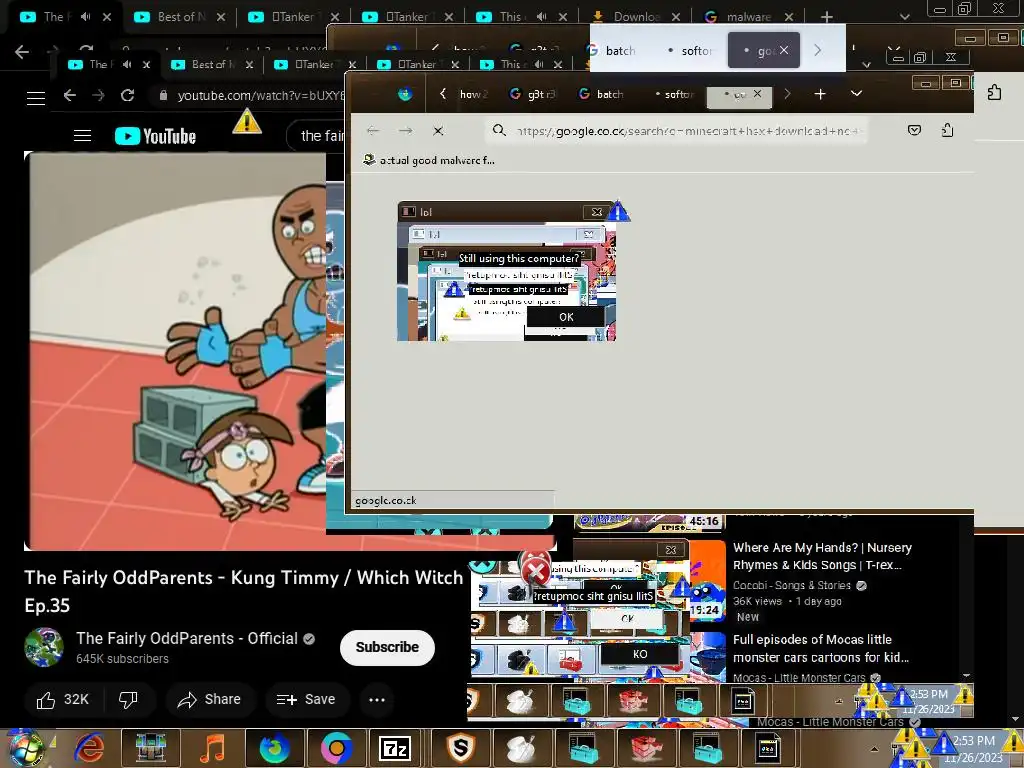Open the 'g3t r3' Firefox tab

(x=533, y=94)
